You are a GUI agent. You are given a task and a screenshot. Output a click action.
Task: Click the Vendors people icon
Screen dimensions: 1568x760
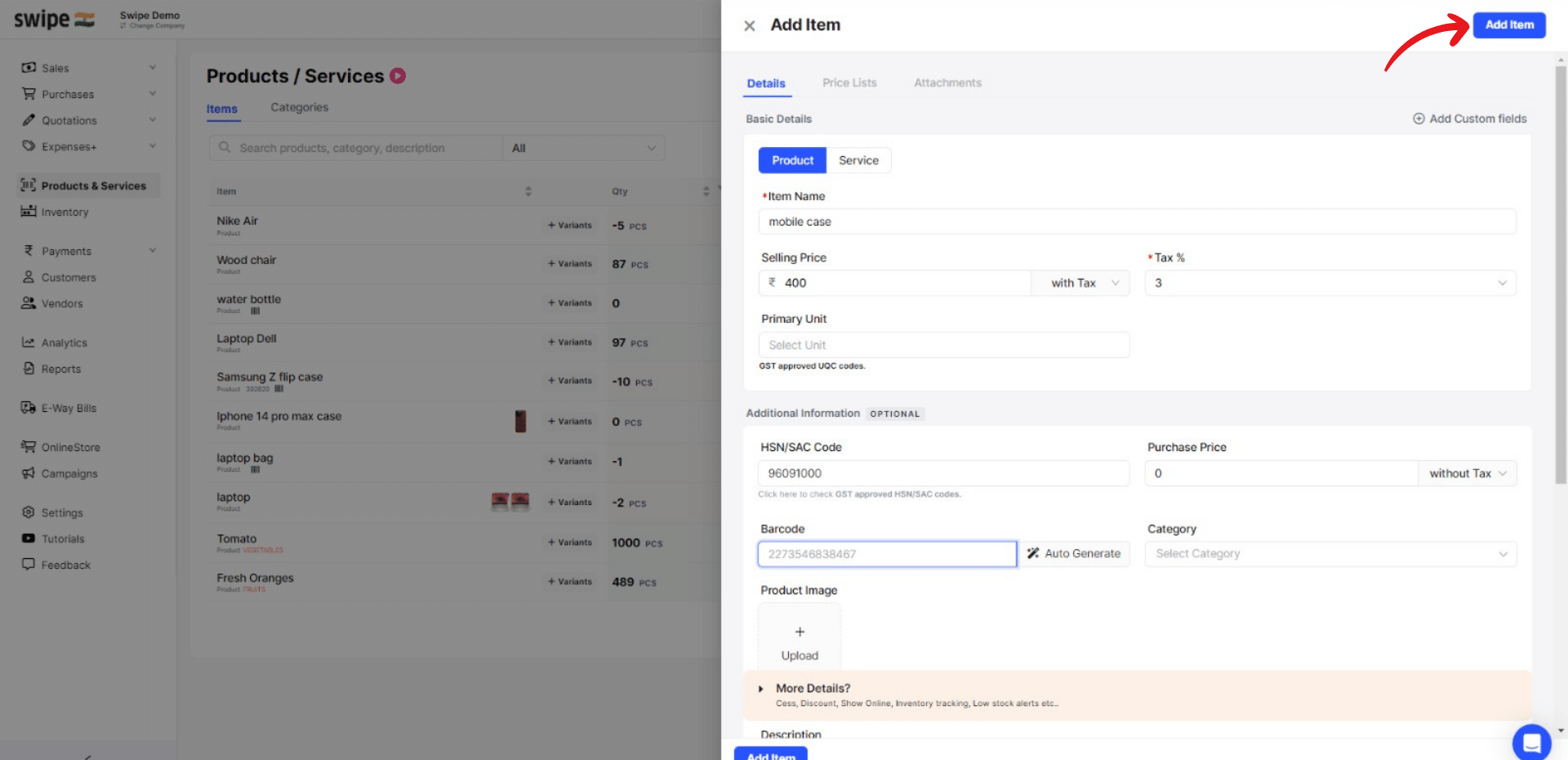click(x=29, y=303)
